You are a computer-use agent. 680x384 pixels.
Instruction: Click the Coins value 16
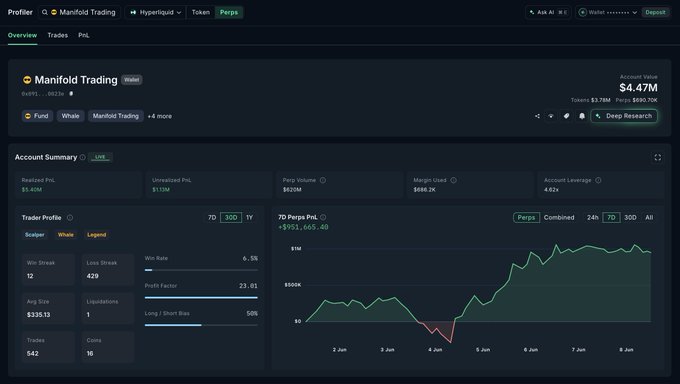click(90, 354)
